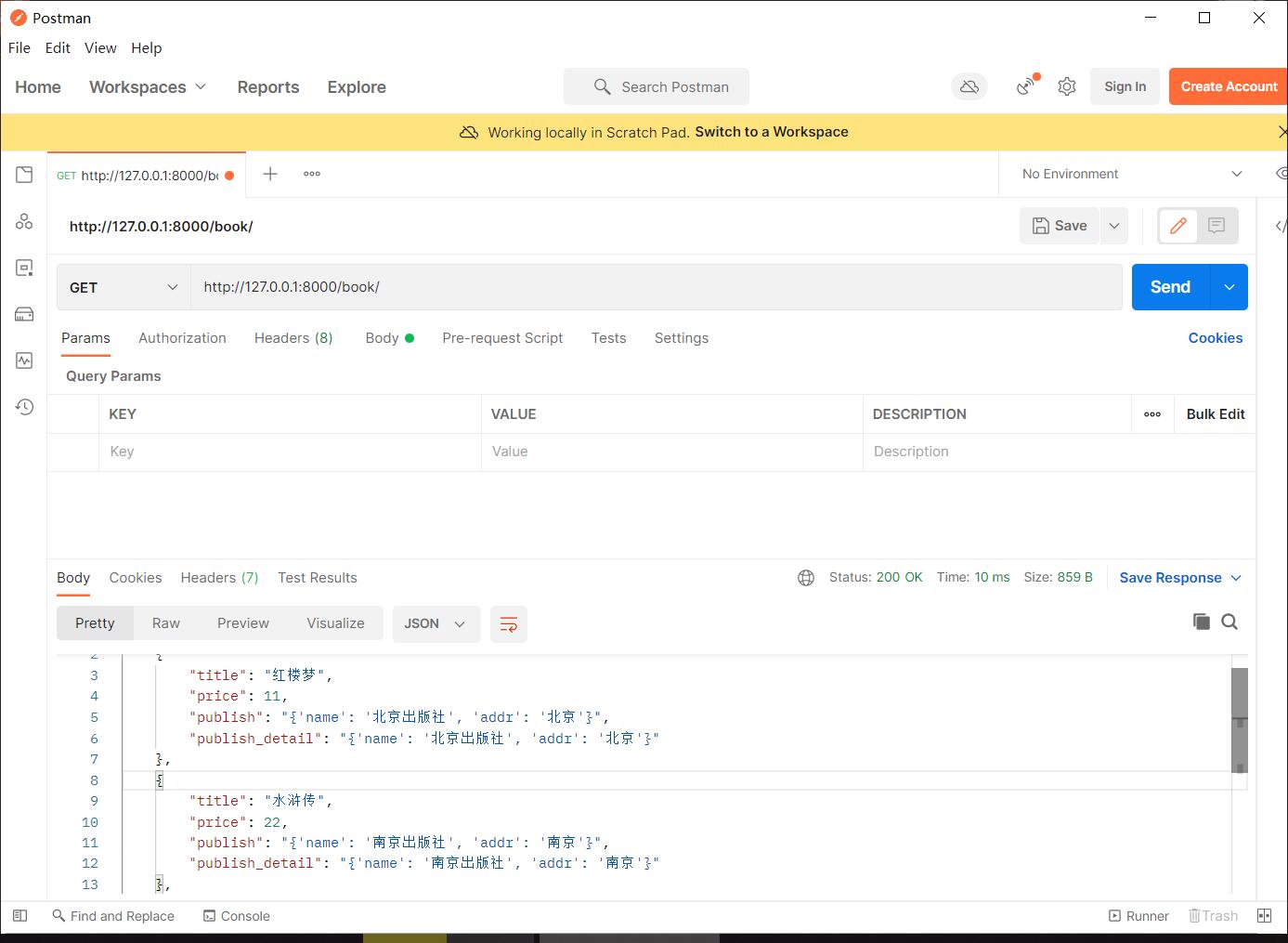Click the network globe icon in response

coord(806,578)
